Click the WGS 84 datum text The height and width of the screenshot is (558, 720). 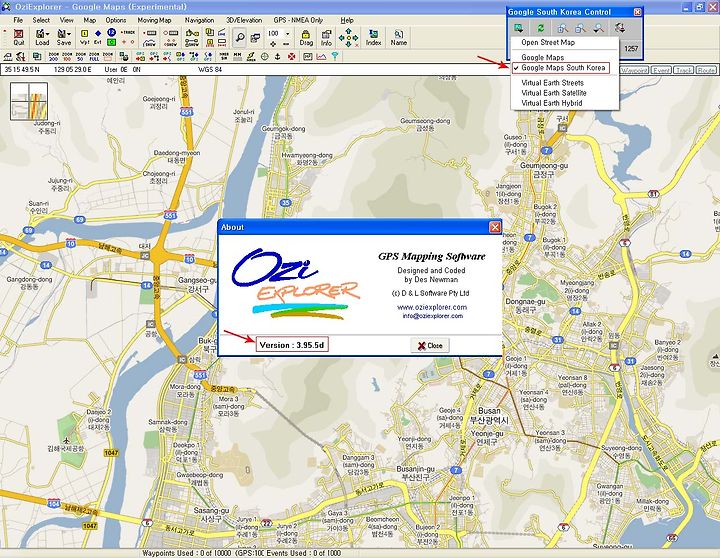pyautogui.click(x=210, y=70)
